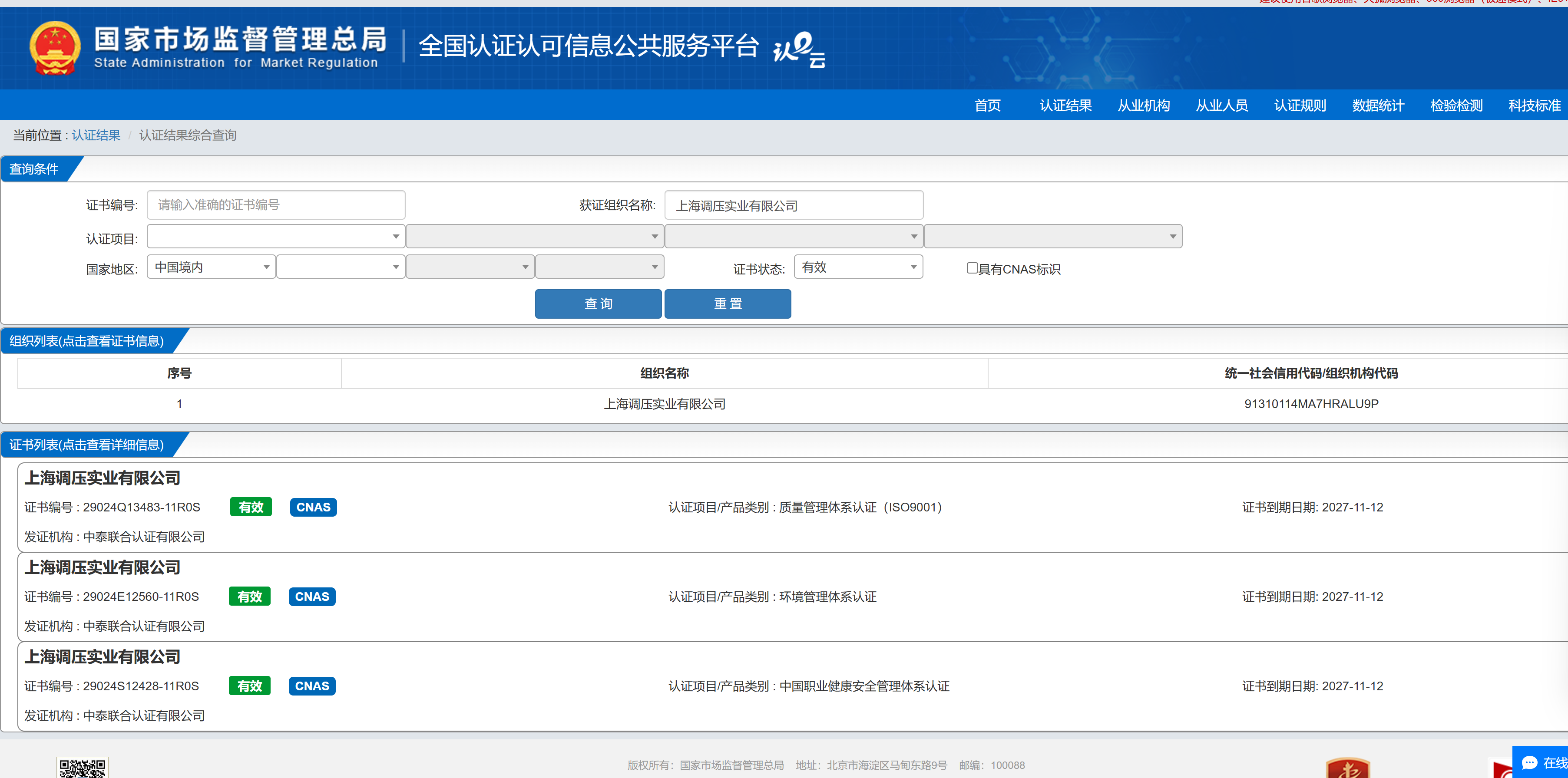The image size is (1568, 778).
Task: Open the province dropdown next to 中国境内
Action: pos(341,267)
